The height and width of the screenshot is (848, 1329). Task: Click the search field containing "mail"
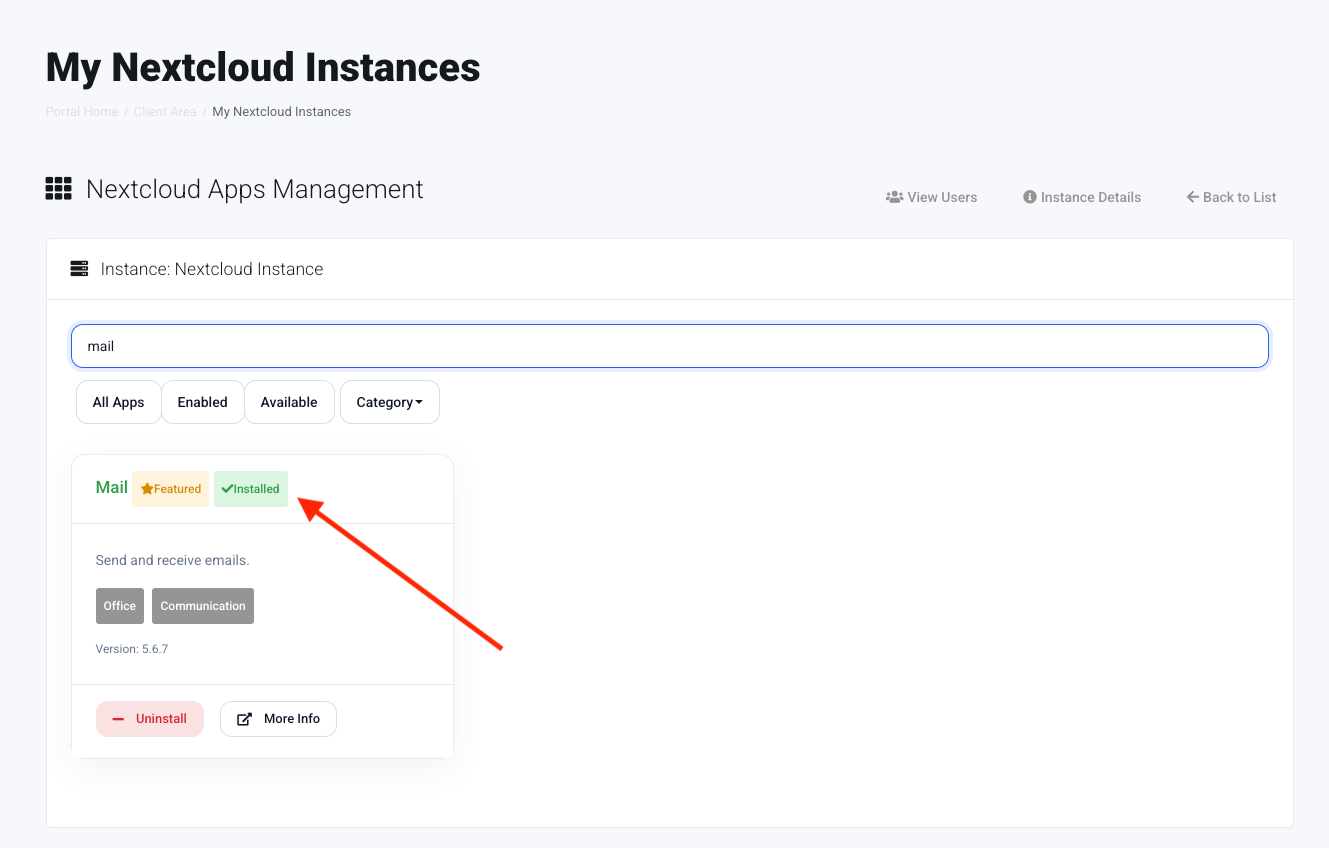click(670, 346)
